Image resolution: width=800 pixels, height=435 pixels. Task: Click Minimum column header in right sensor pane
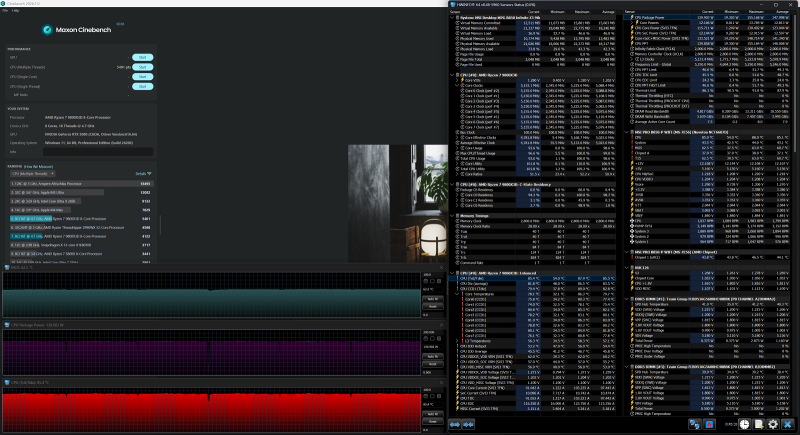pyautogui.click(x=732, y=12)
